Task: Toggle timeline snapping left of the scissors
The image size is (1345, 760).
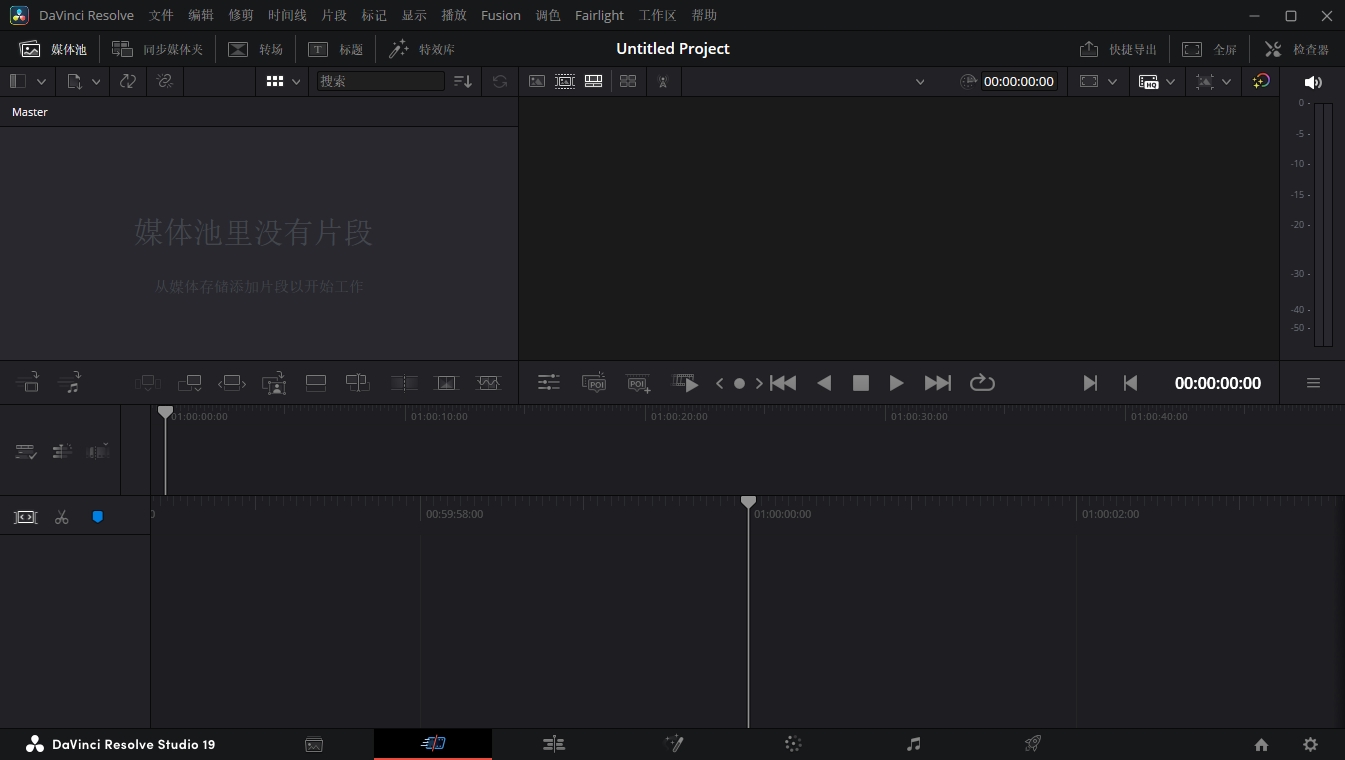Action: [x=25, y=517]
